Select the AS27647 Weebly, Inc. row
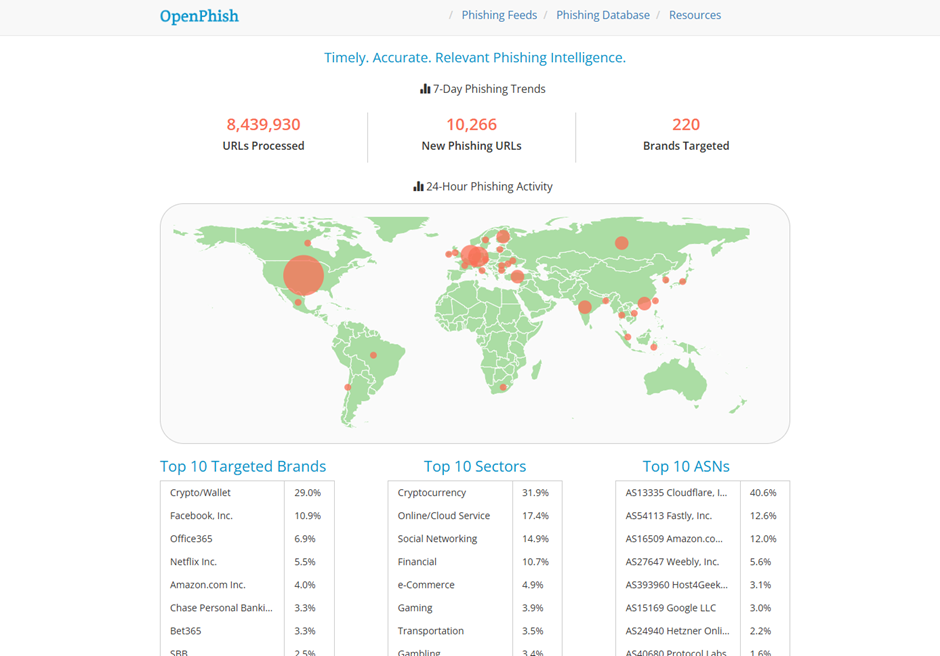Viewport: 940px width, 656px height. [703, 562]
